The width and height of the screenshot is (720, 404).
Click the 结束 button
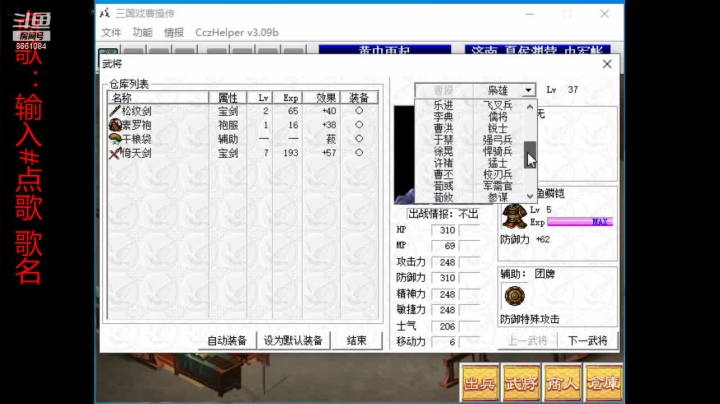point(356,341)
